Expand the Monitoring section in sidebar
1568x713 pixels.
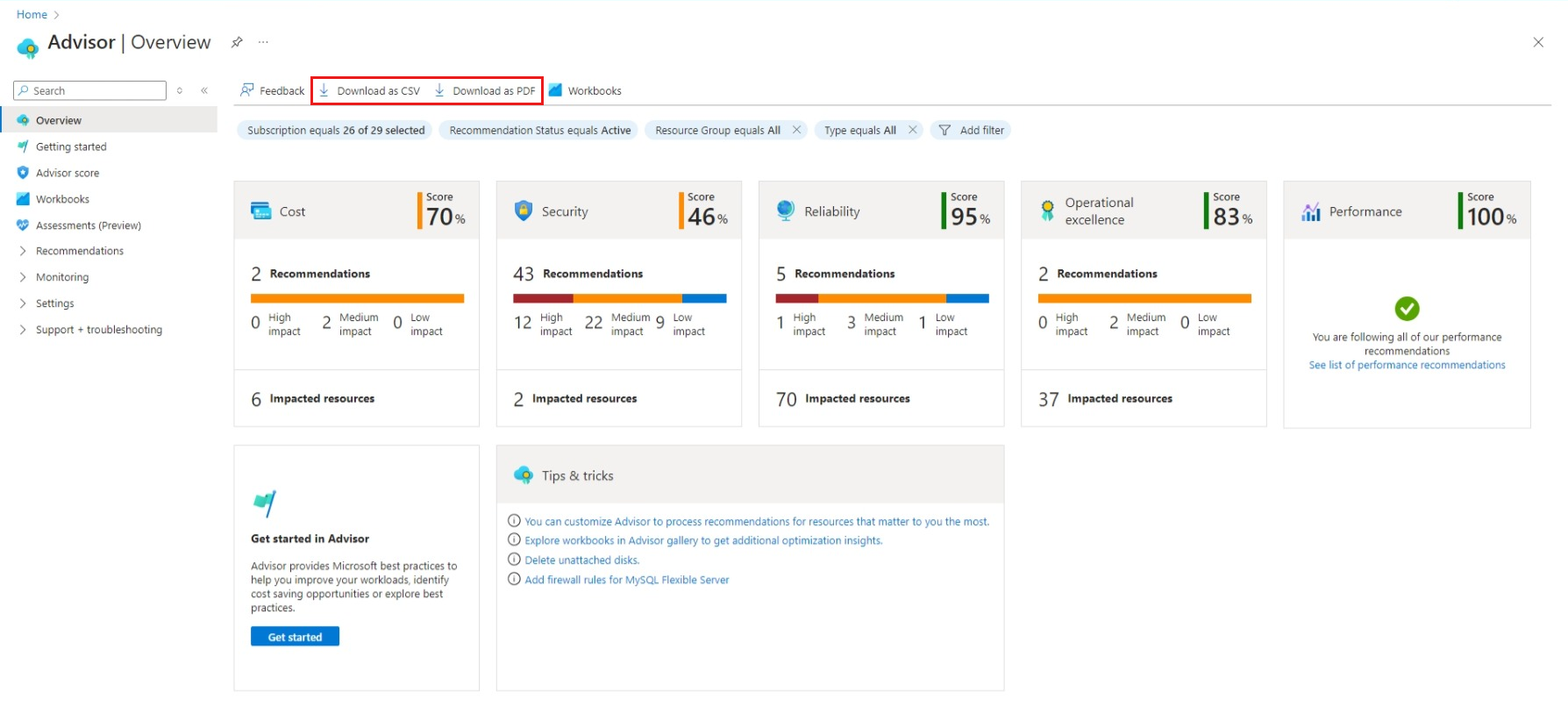pos(23,277)
